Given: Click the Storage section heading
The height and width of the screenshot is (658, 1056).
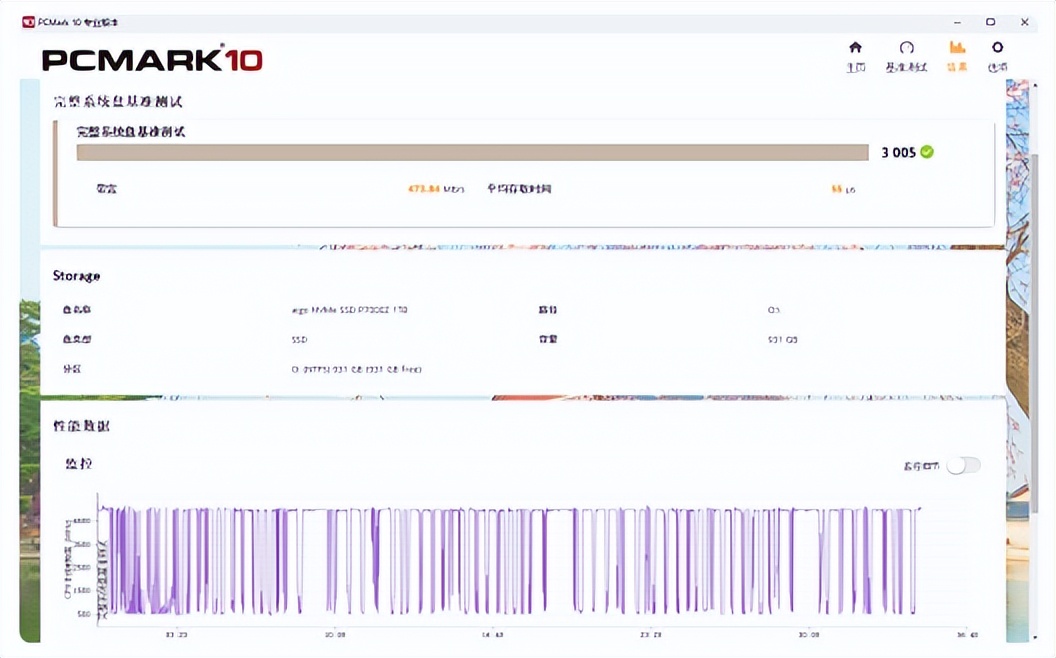Looking at the screenshot, I should point(77,276).
